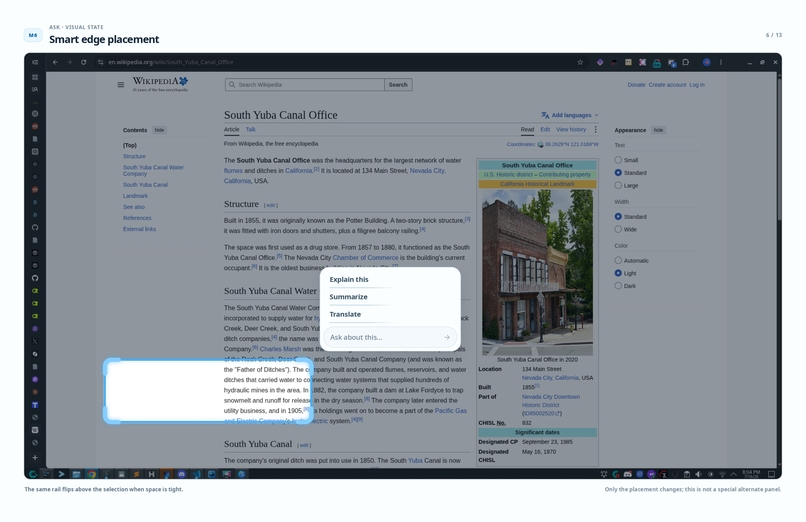This screenshot has width=806, height=522.
Task: Open Chamber of Commerce link
Action: (x=365, y=258)
